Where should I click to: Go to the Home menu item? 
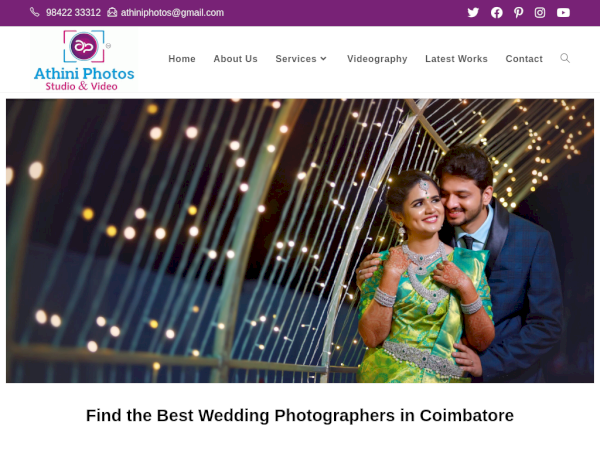click(182, 59)
